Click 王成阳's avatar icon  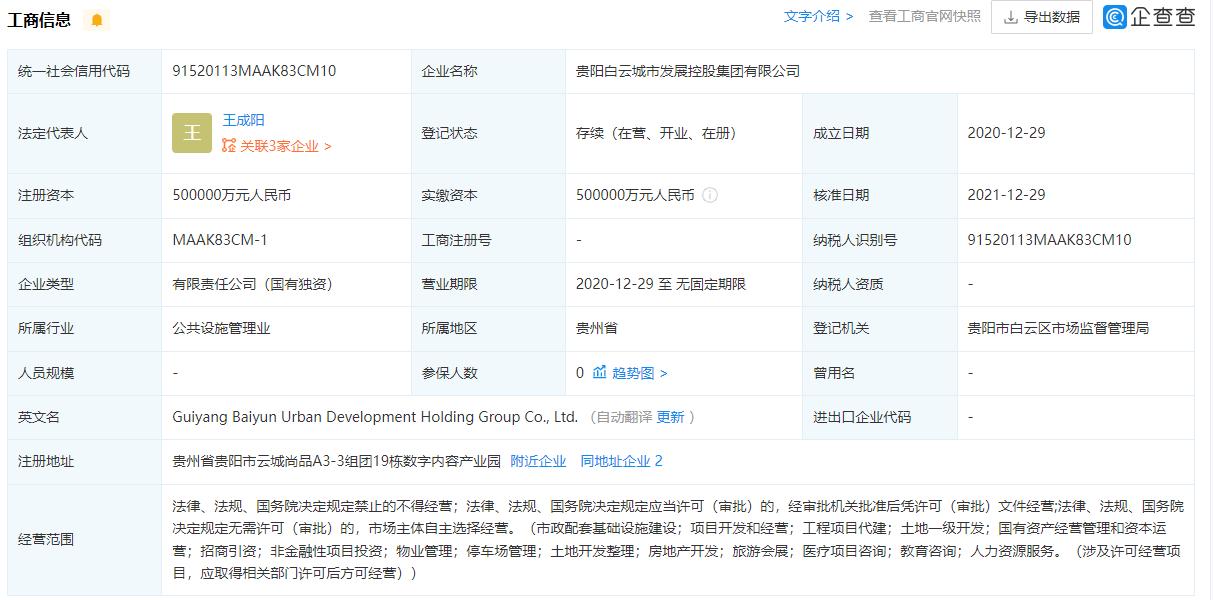point(191,132)
